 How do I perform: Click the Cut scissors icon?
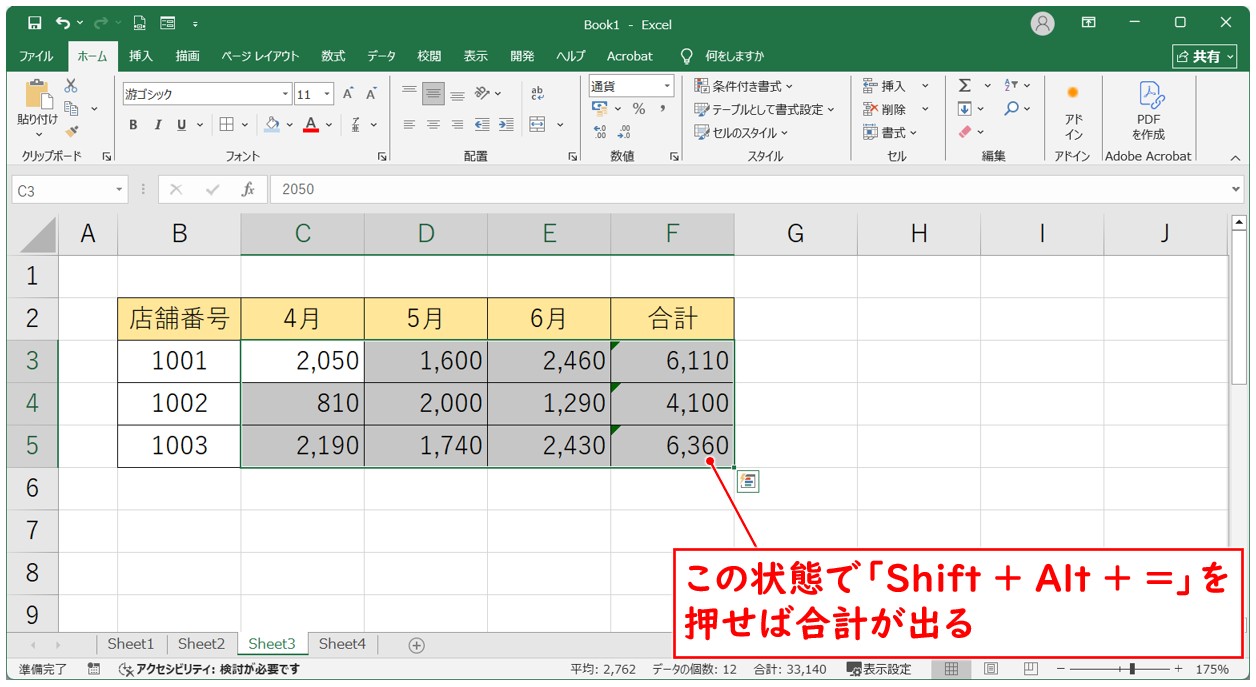coord(71,86)
